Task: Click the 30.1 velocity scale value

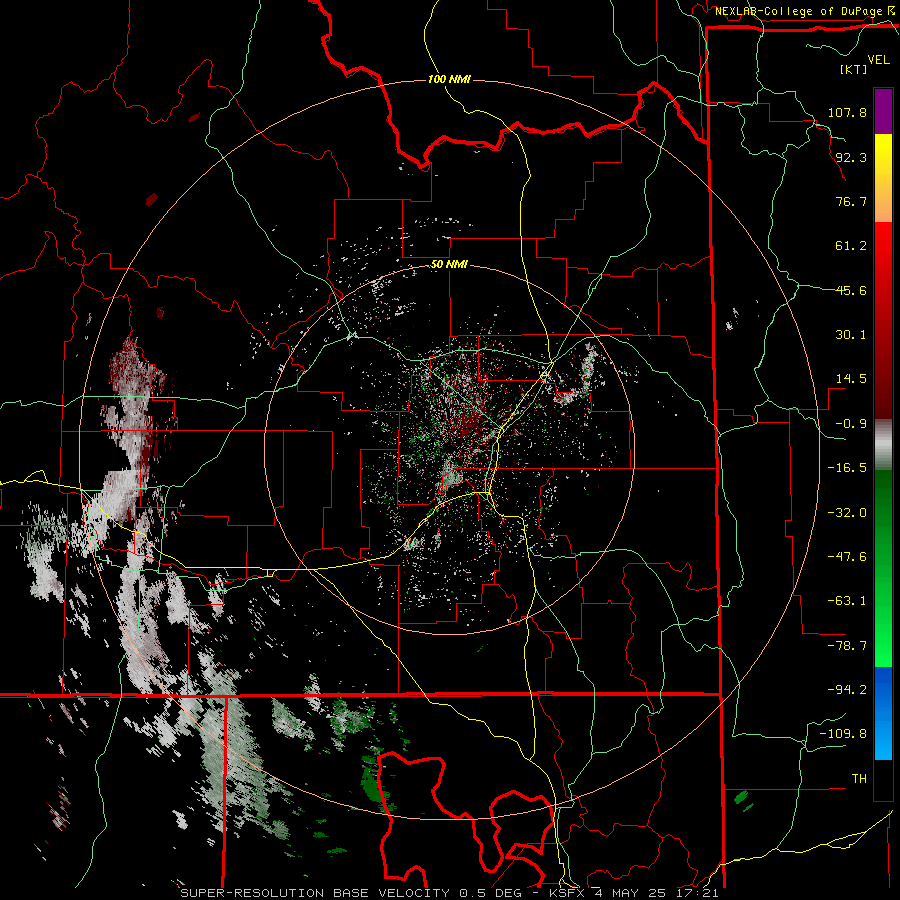Action: [851, 335]
